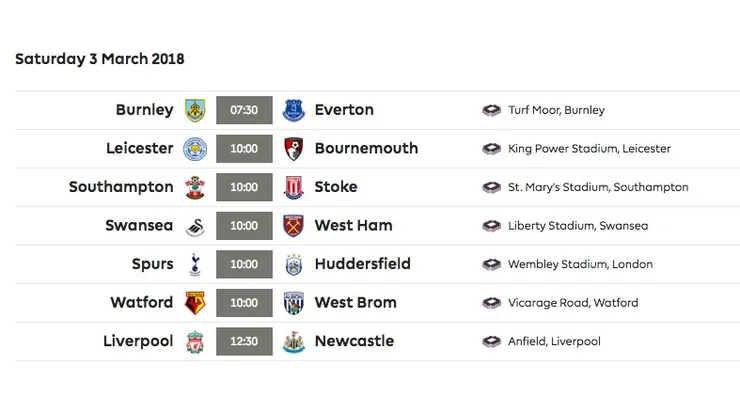This screenshot has width=740, height=416.
Task: Open the West Brom team link
Action: pyautogui.click(x=355, y=302)
